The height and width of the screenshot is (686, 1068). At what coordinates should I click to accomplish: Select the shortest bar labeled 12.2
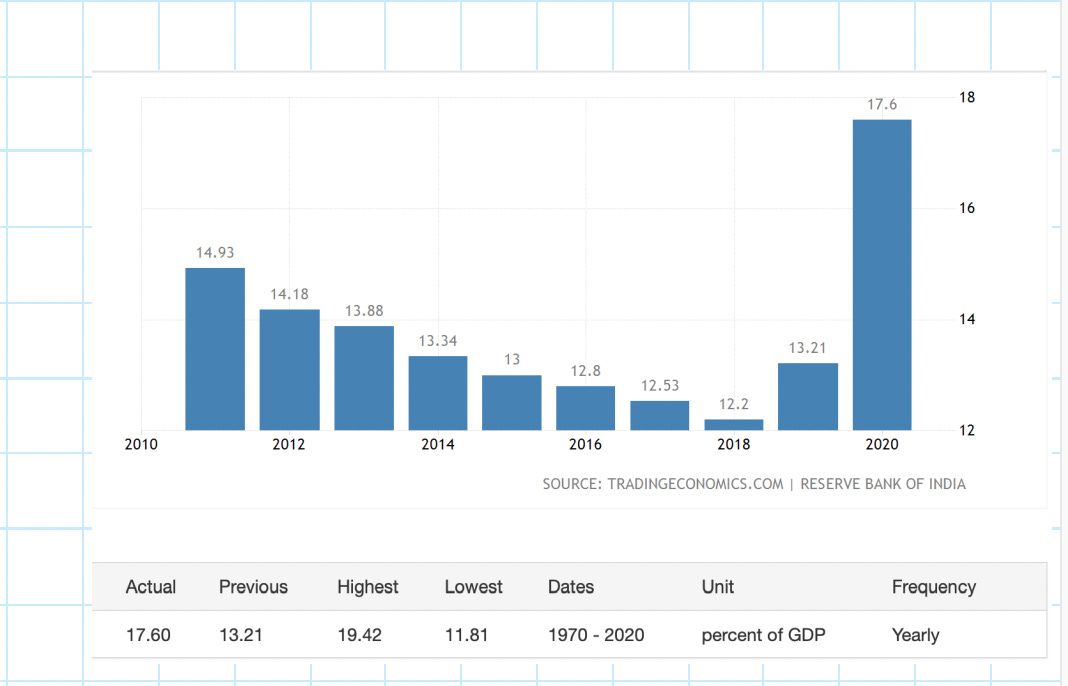pyautogui.click(x=733, y=425)
